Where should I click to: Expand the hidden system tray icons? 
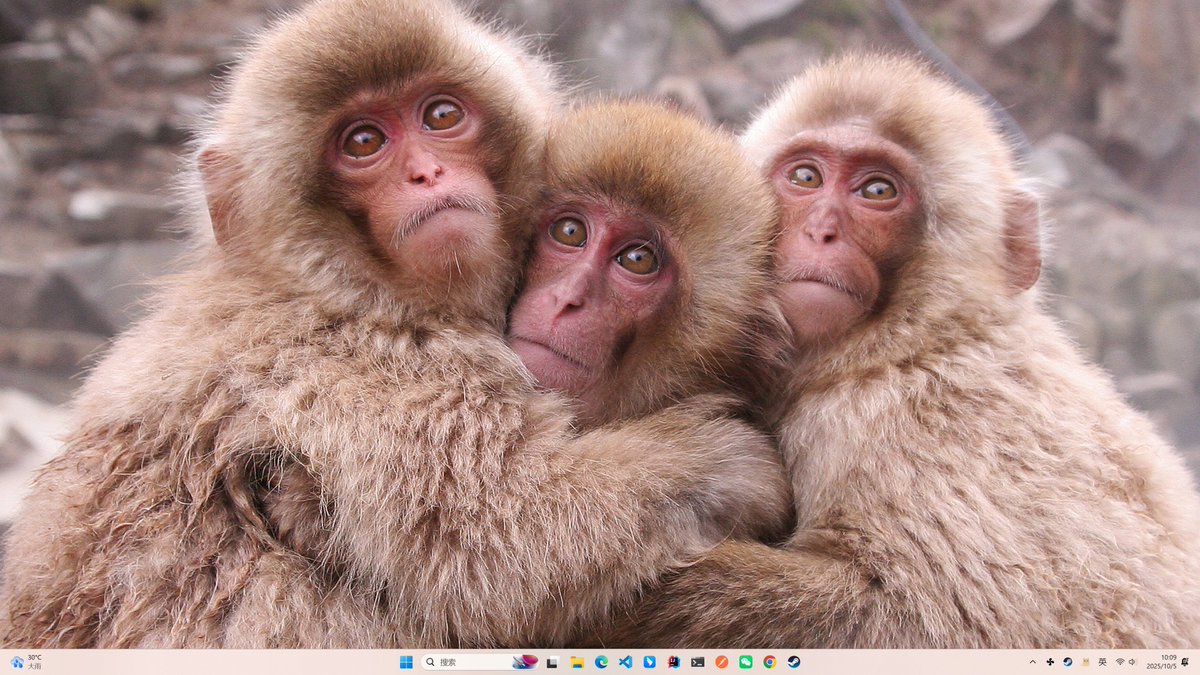point(1033,662)
